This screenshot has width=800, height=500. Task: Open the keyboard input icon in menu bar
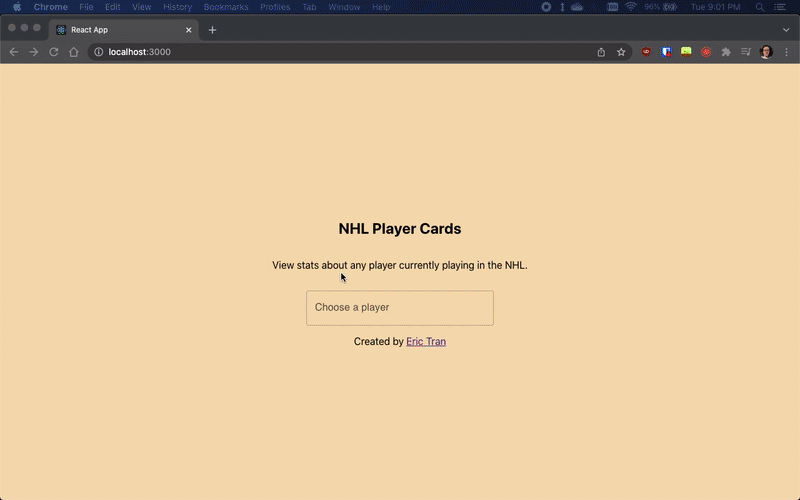613,7
